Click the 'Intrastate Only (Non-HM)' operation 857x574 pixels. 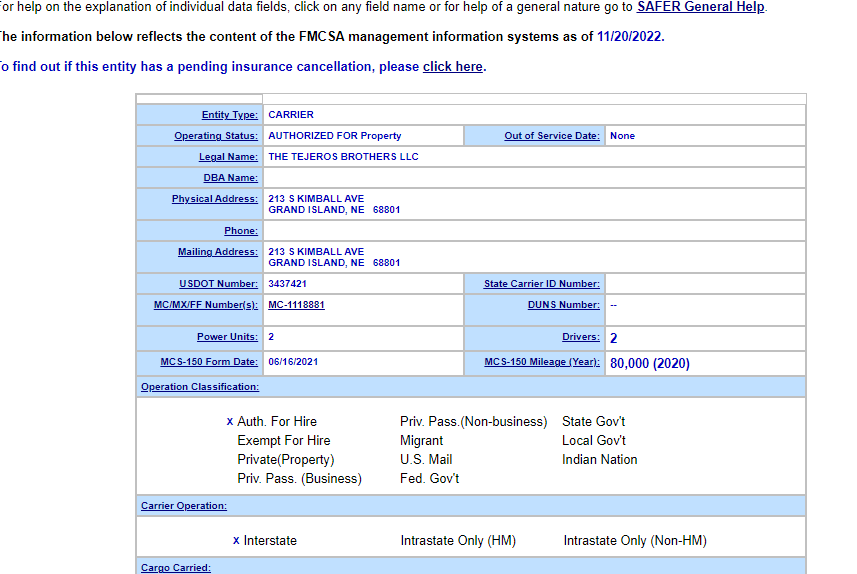click(635, 541)
